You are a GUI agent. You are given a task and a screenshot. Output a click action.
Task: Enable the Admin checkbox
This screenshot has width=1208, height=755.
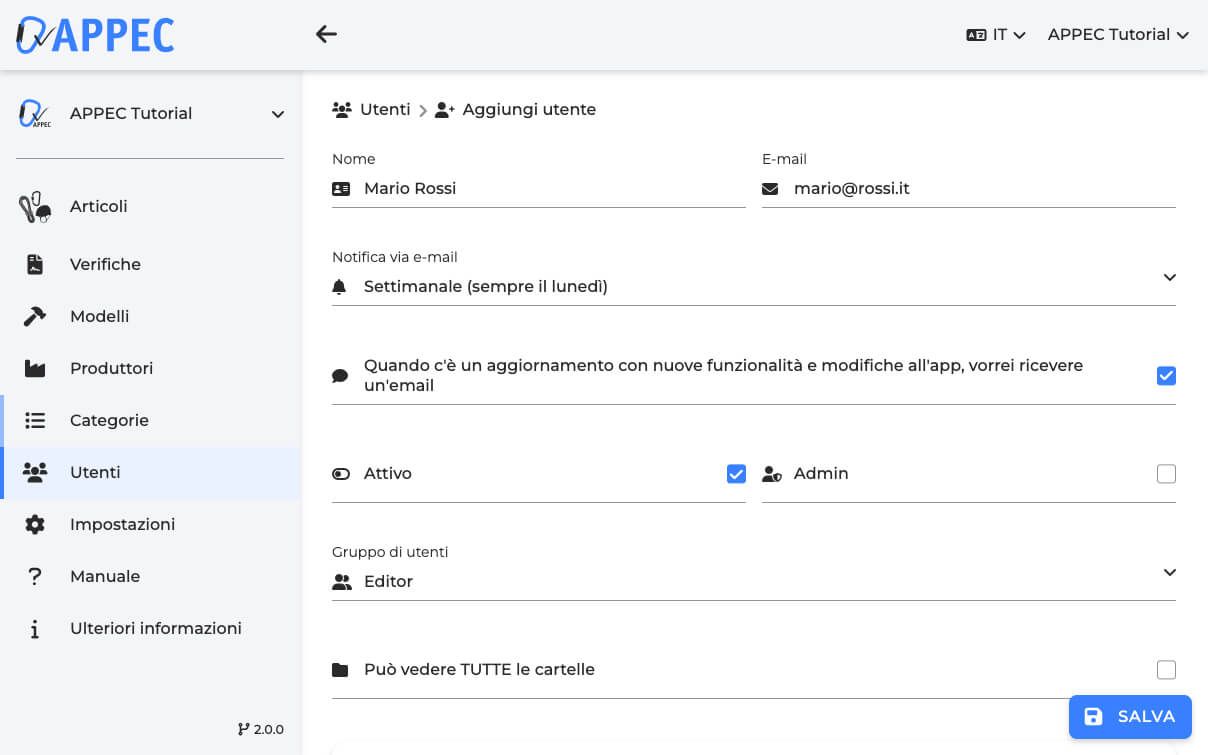coord(1166,474)
